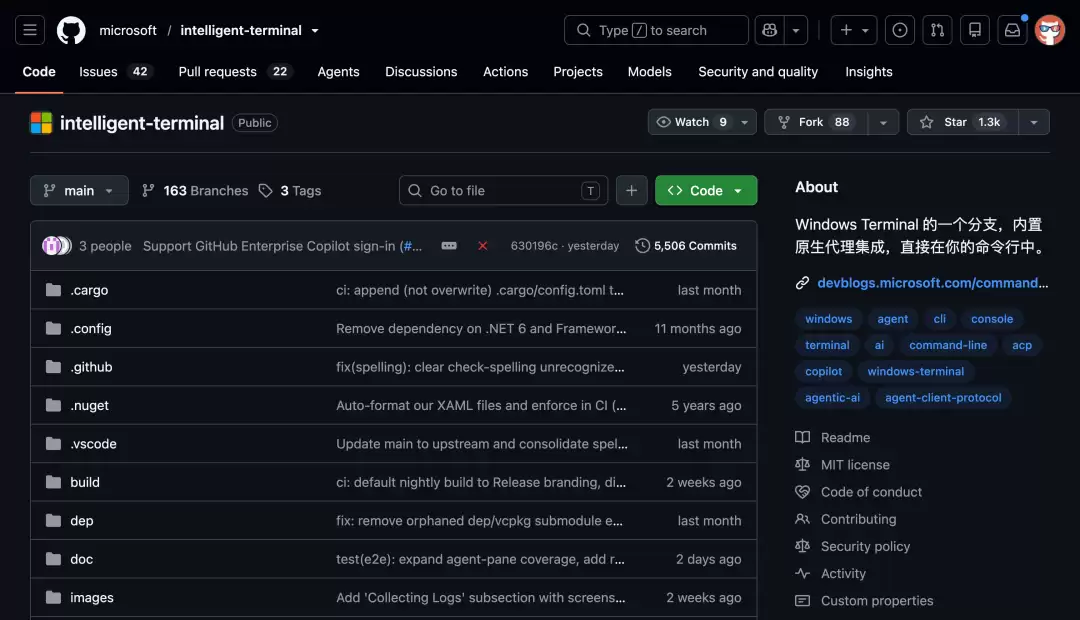Open the Contributing link

tap(858, 519)
